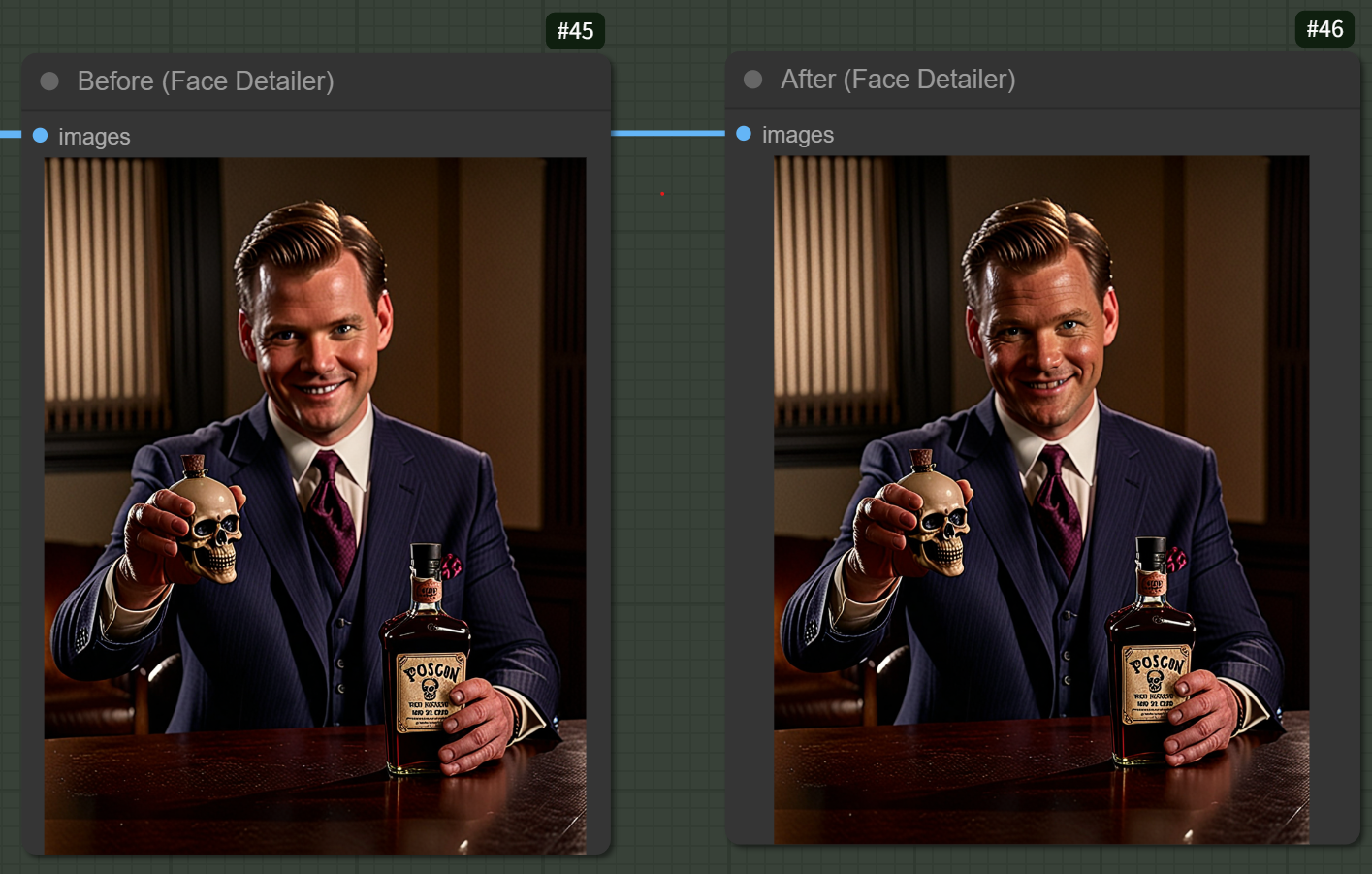Collapse the After (Face Detailer) node
Image resolution: width=1372 pixels, height=874 pixels.
tap(752, 80)
